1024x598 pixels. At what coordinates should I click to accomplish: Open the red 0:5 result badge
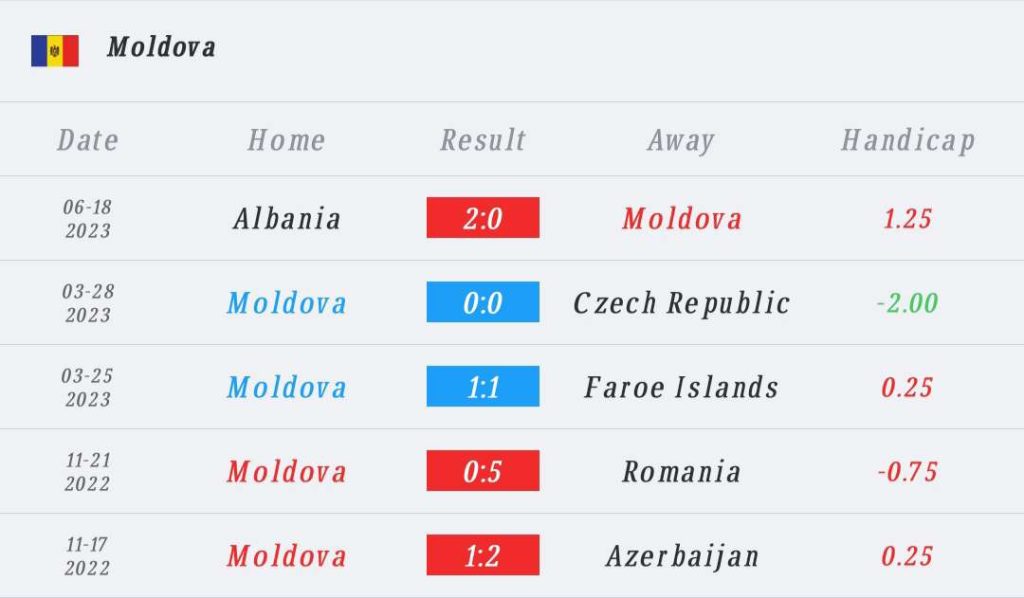click(x=483, y=471)
